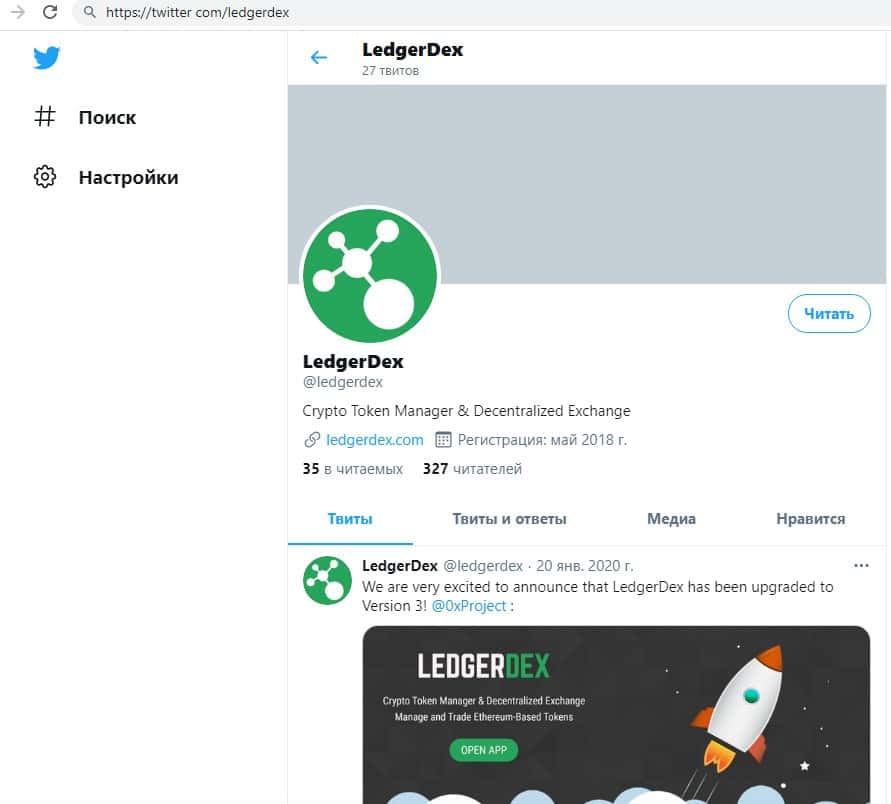This screenshot has width=891, height=804.
Task: Open the Медиа tab
Action: click(671, 519)
